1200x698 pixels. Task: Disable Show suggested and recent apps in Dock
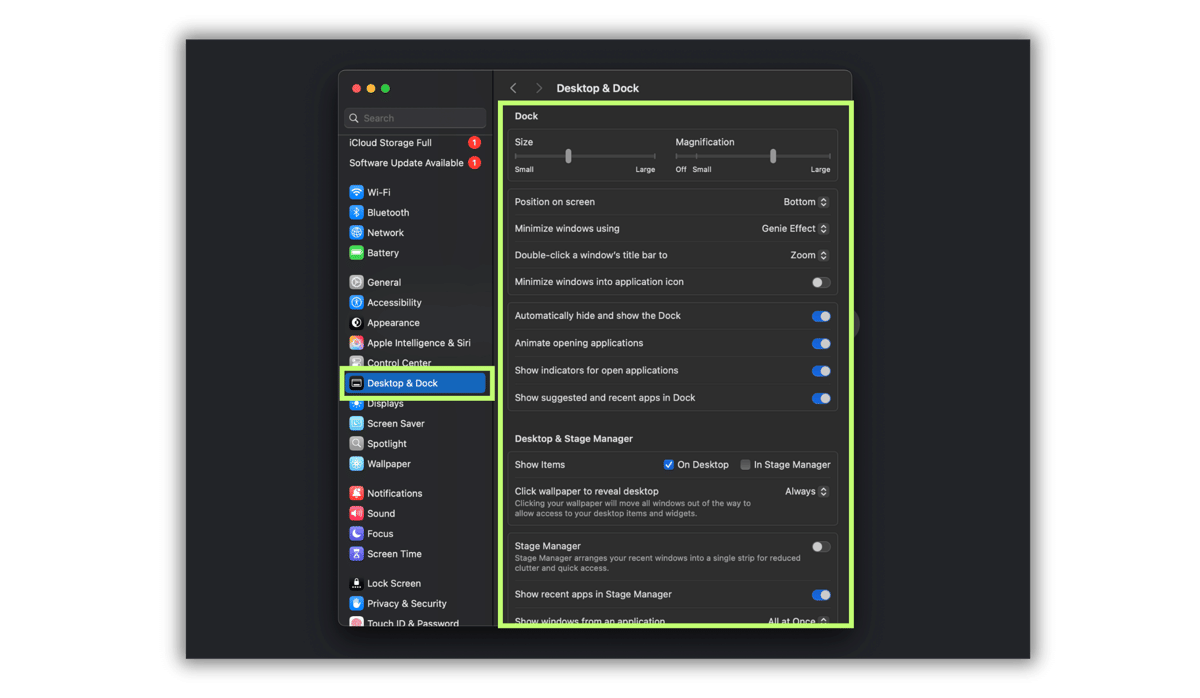[x=821, y=398]
